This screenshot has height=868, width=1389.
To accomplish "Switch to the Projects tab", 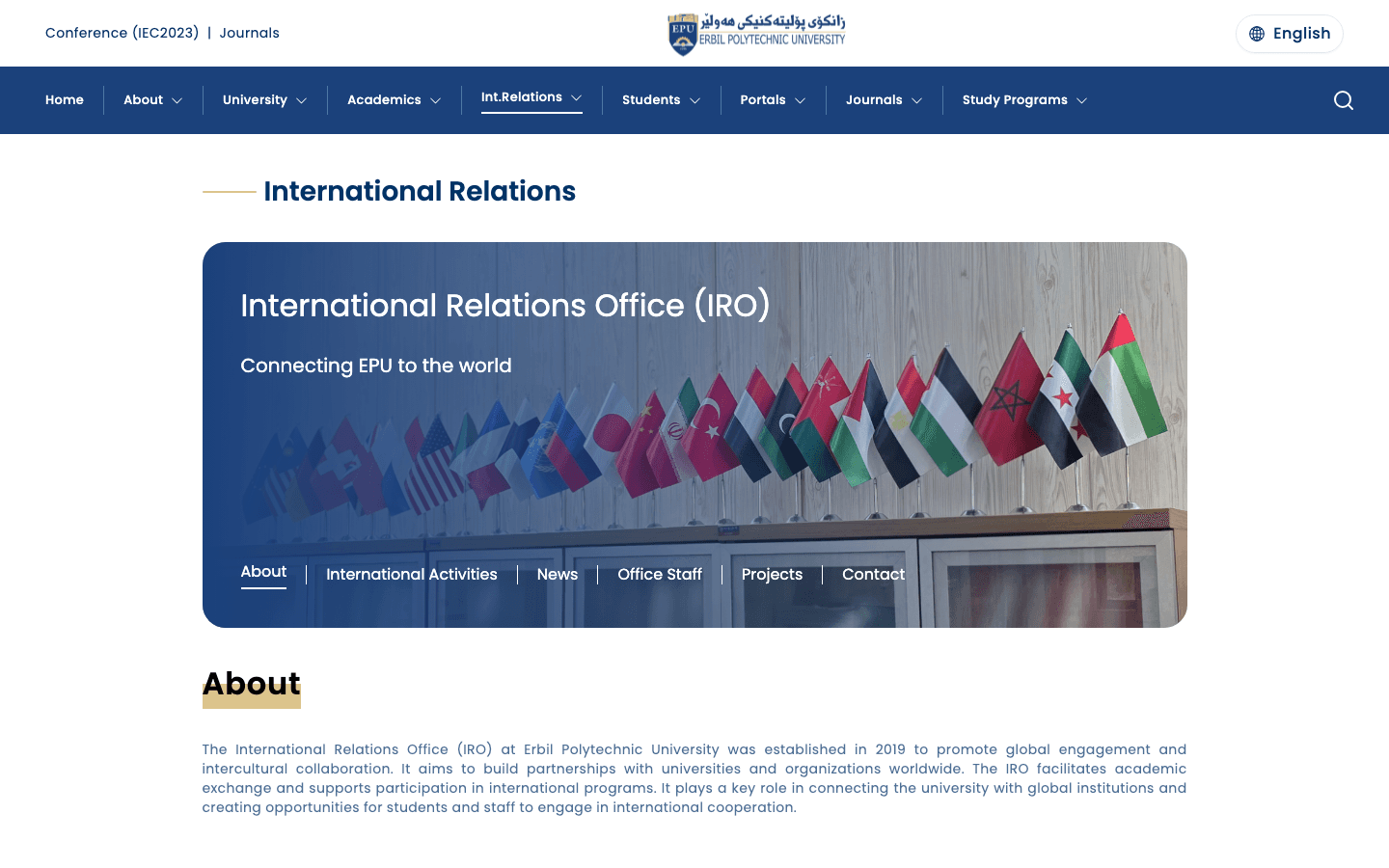I will click(772, 575).
